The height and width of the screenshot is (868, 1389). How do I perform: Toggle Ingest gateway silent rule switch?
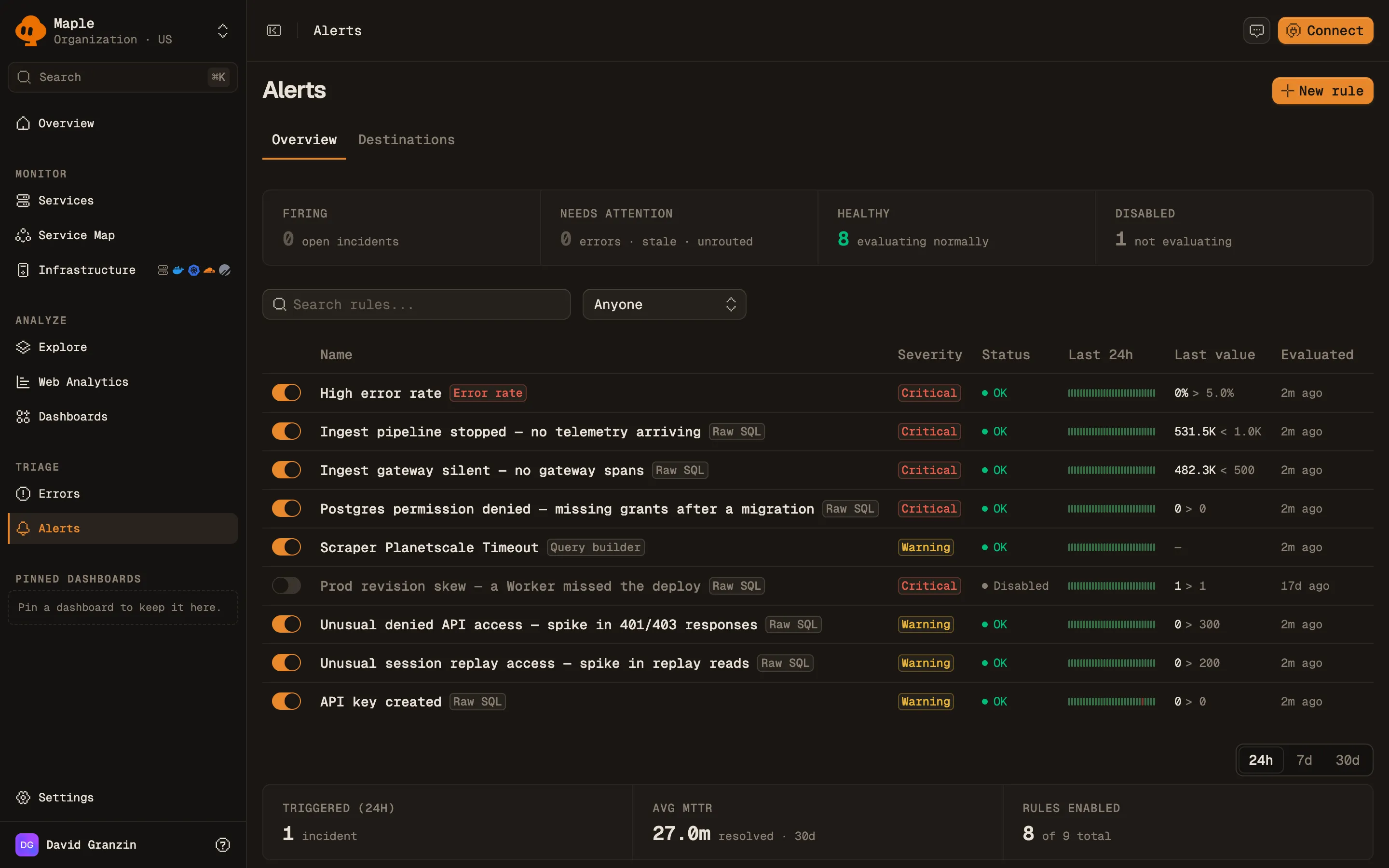pos(286,470)
